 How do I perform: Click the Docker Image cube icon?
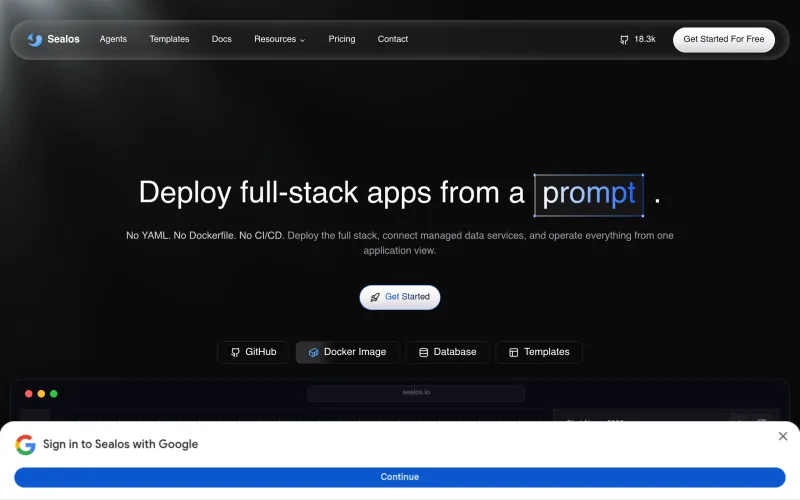tap(313, 353)
